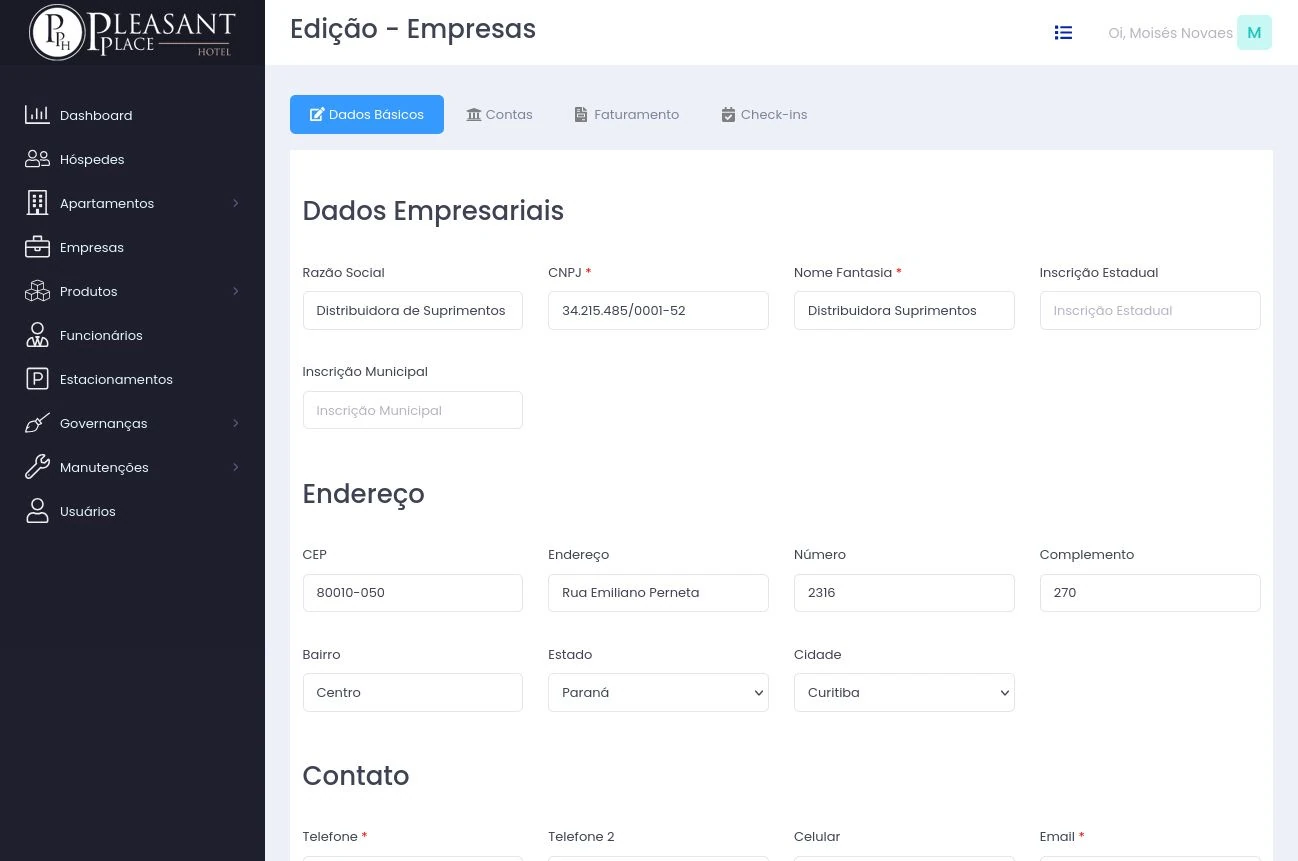Switch to the Contas tab
Image resolution: width=1298 pixels, height=861 pixels.
[x=499, y=115]
